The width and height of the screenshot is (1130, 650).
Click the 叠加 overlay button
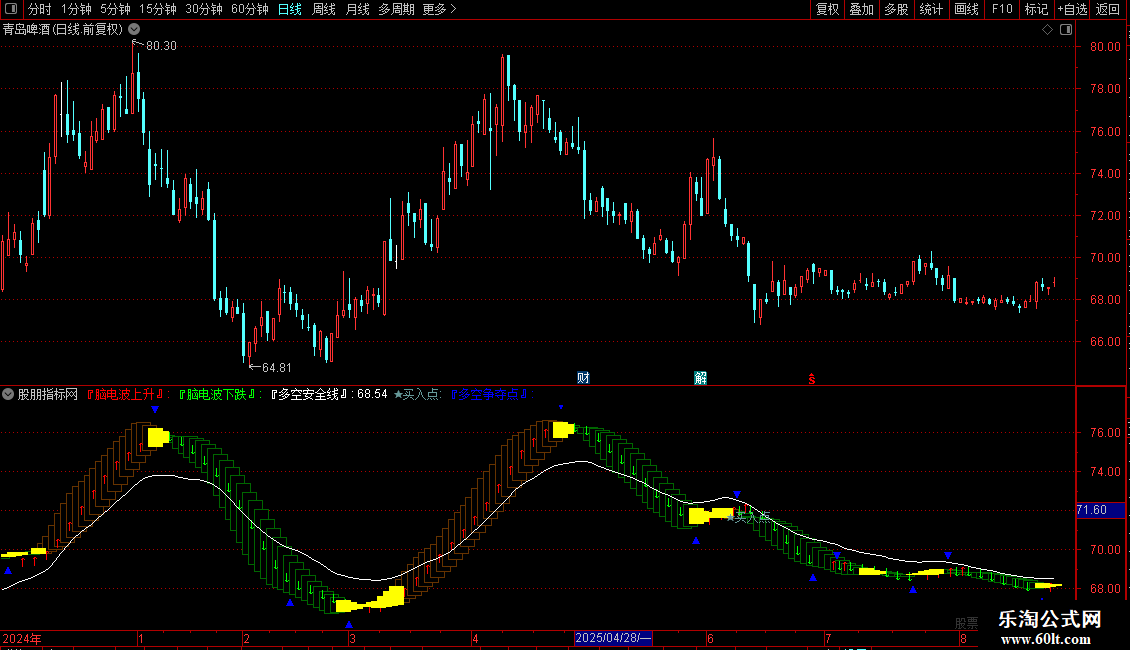tap(861, 9)
